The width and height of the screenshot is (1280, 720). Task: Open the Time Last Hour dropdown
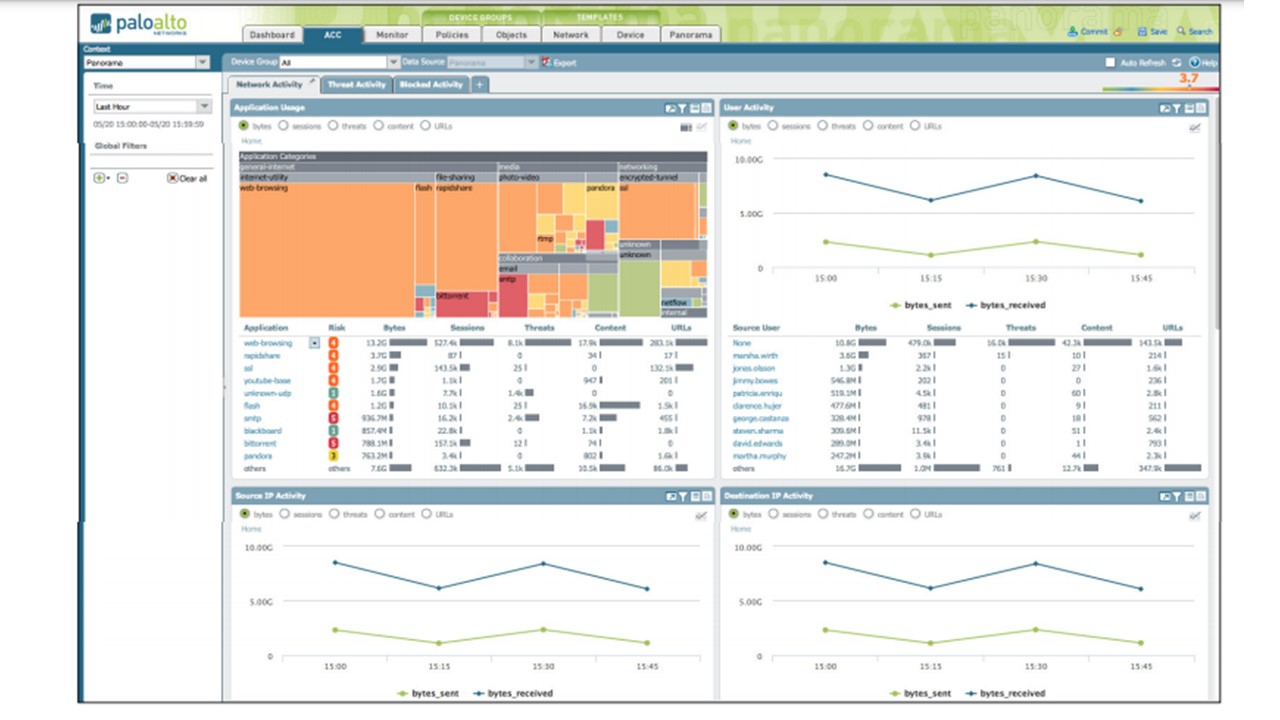(204, 106)
